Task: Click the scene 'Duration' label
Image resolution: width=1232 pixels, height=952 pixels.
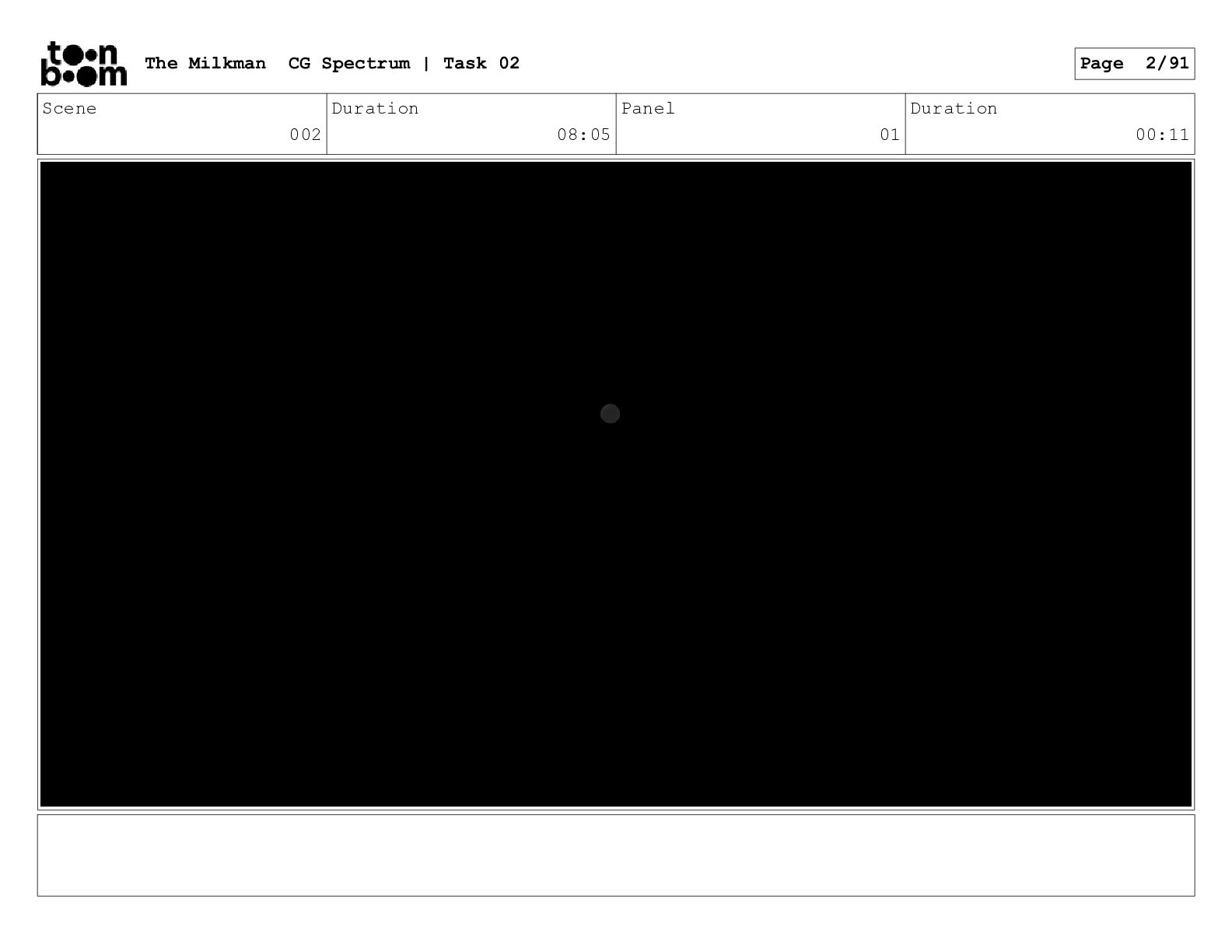Action: [375, 108]
